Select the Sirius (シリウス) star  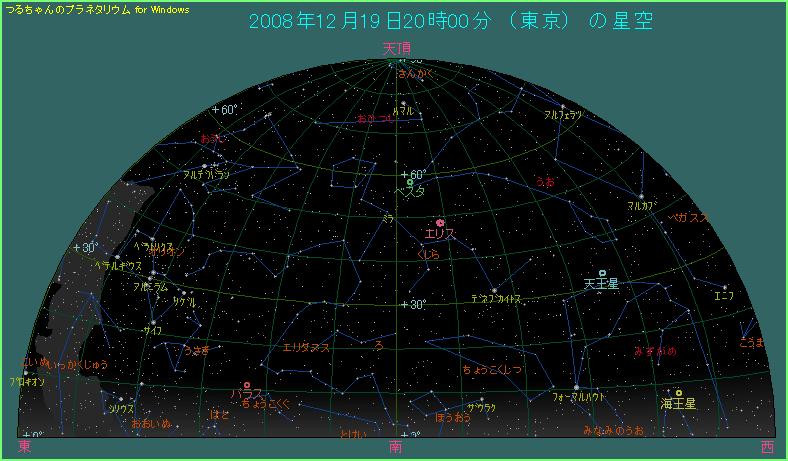[x=119, y=399]
